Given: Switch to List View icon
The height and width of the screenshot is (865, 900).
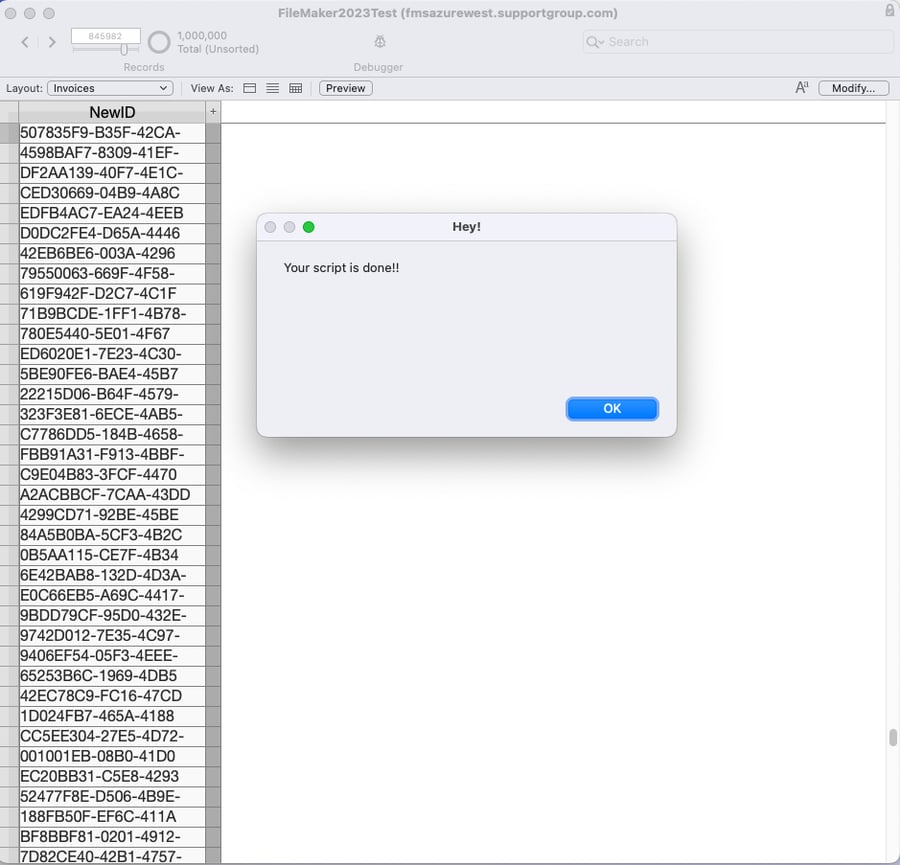Looking at the screenshot, I should click(x=272, y=88).
